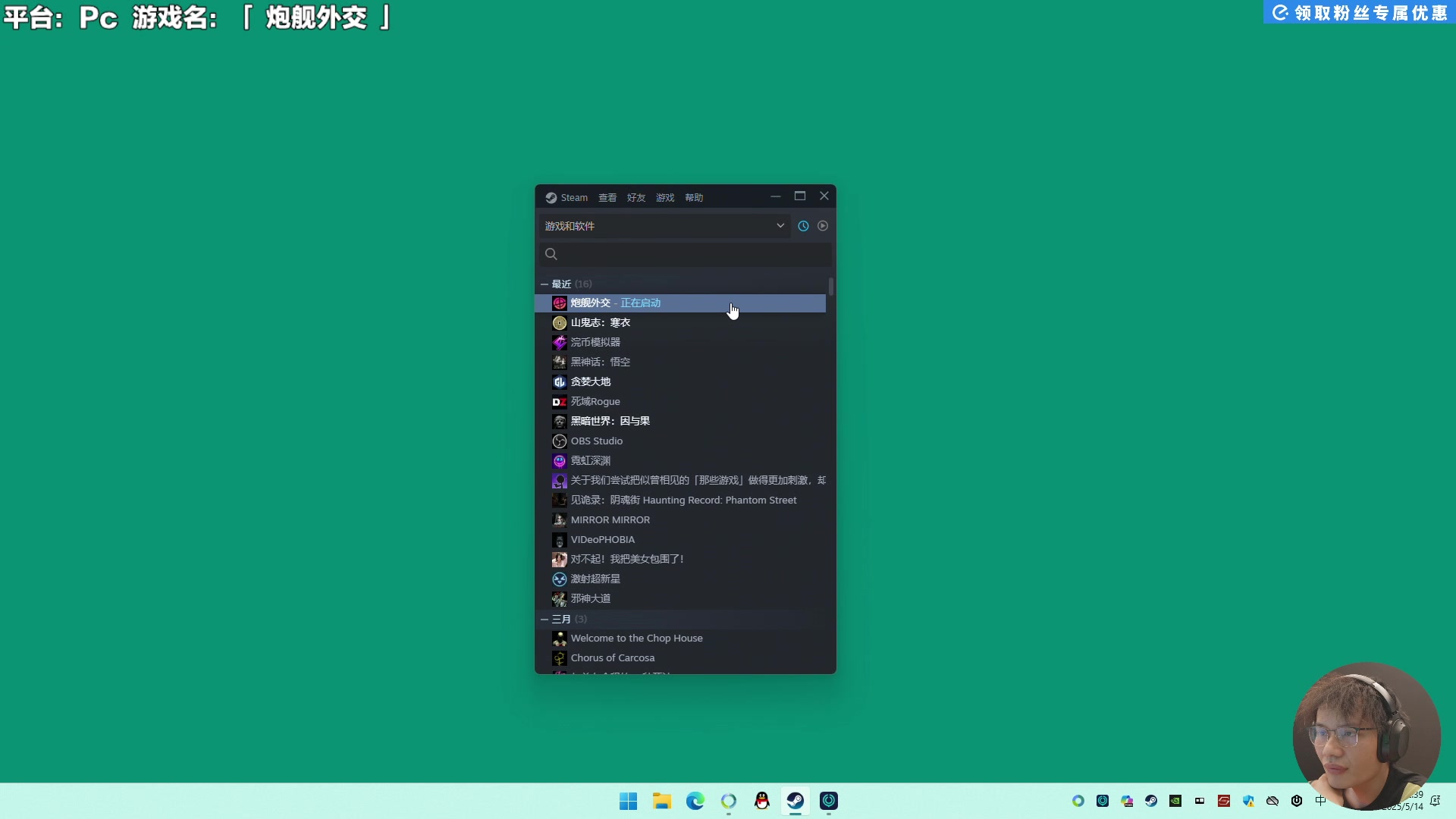Select 霓虹深渊 game entry
The width and height of the screenshot is (1456, 819).
tap(680, 460)
